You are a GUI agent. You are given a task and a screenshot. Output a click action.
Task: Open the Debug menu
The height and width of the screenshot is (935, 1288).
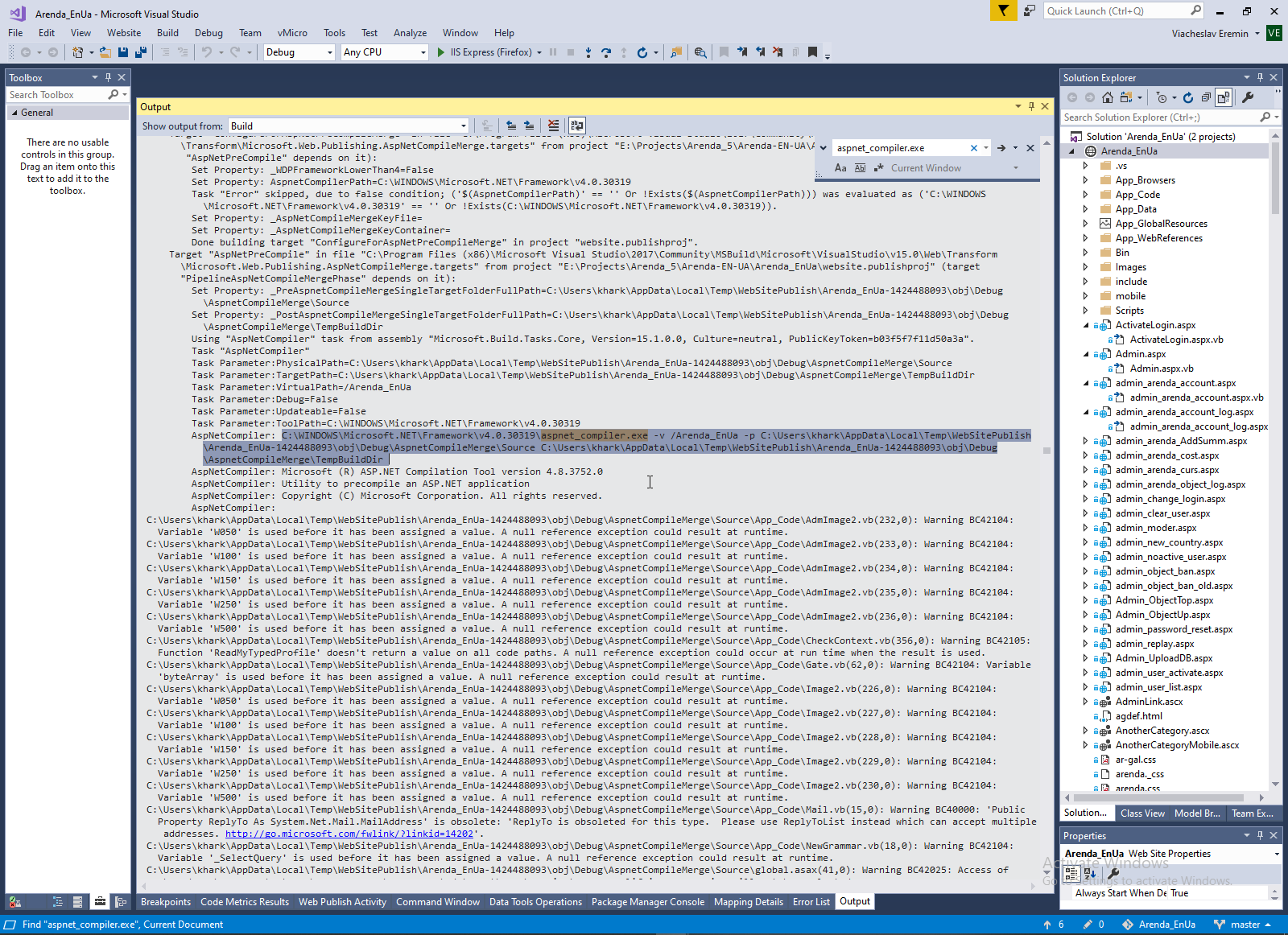tap(208, 33)
